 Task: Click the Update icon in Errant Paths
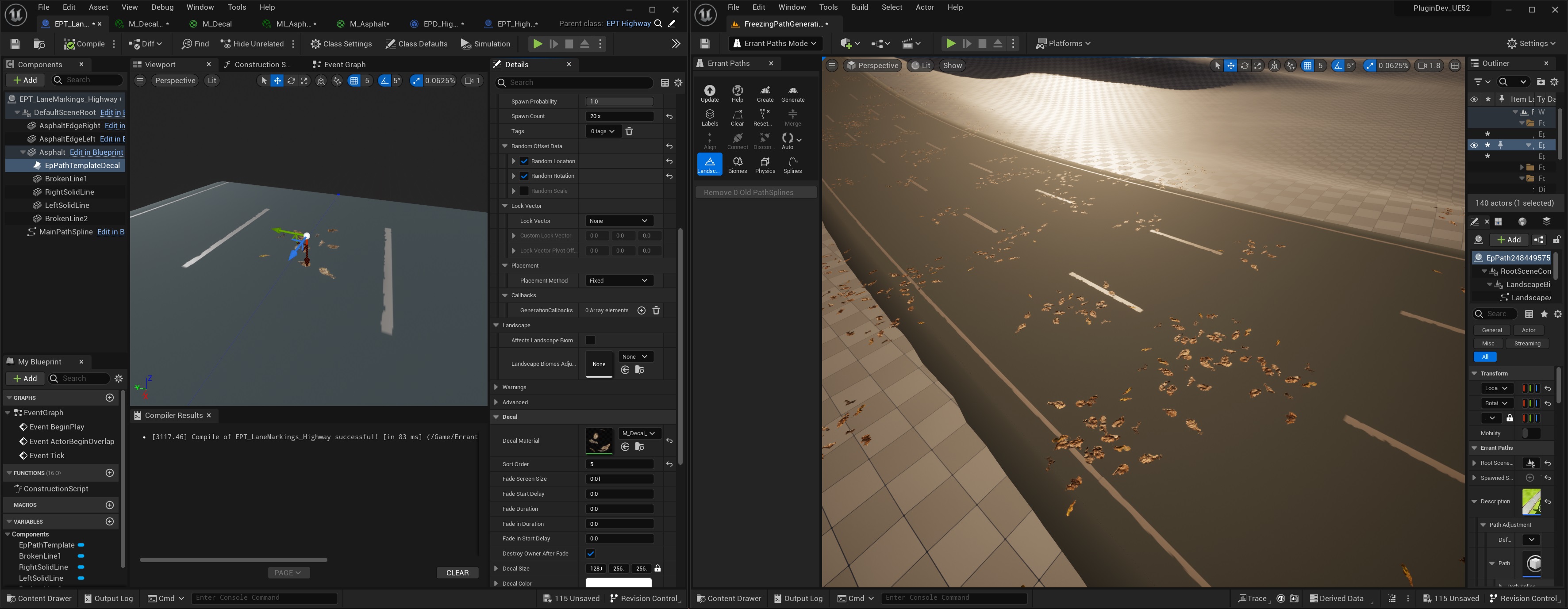[x=710, y=93]
